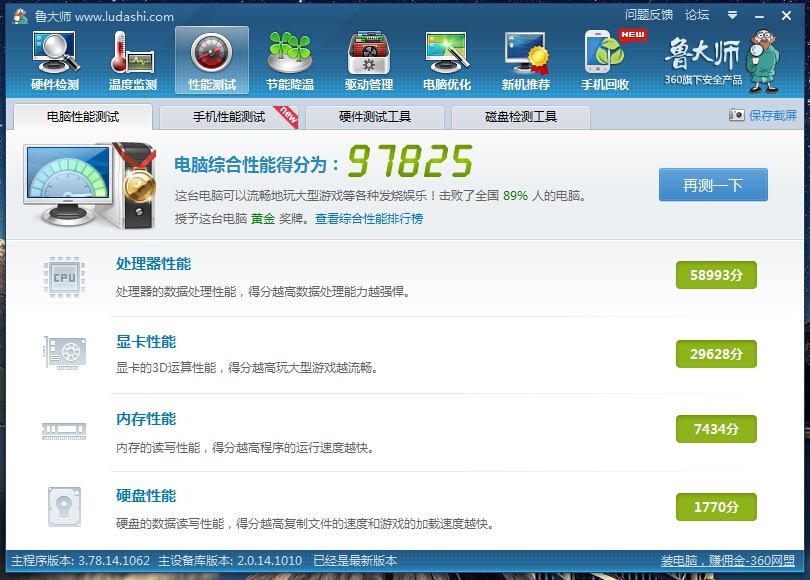
Task: Click the CPU chip icon
Action: pos(64,277)
